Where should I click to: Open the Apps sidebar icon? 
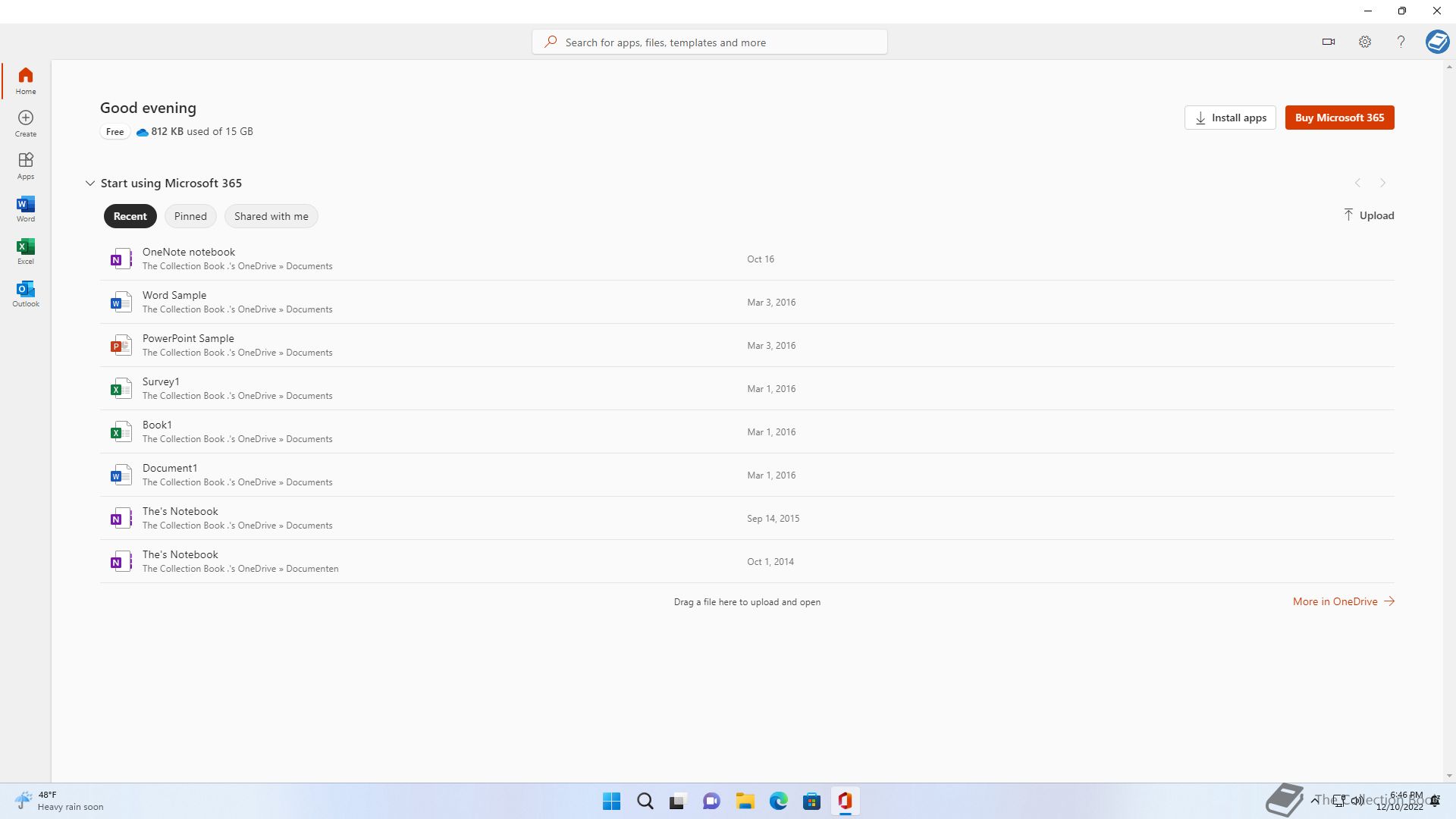click(26, 165)
